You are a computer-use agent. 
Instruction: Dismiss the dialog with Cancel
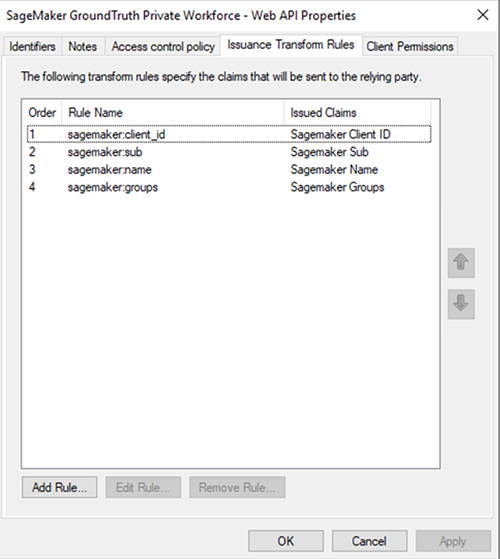coord(369,541)
